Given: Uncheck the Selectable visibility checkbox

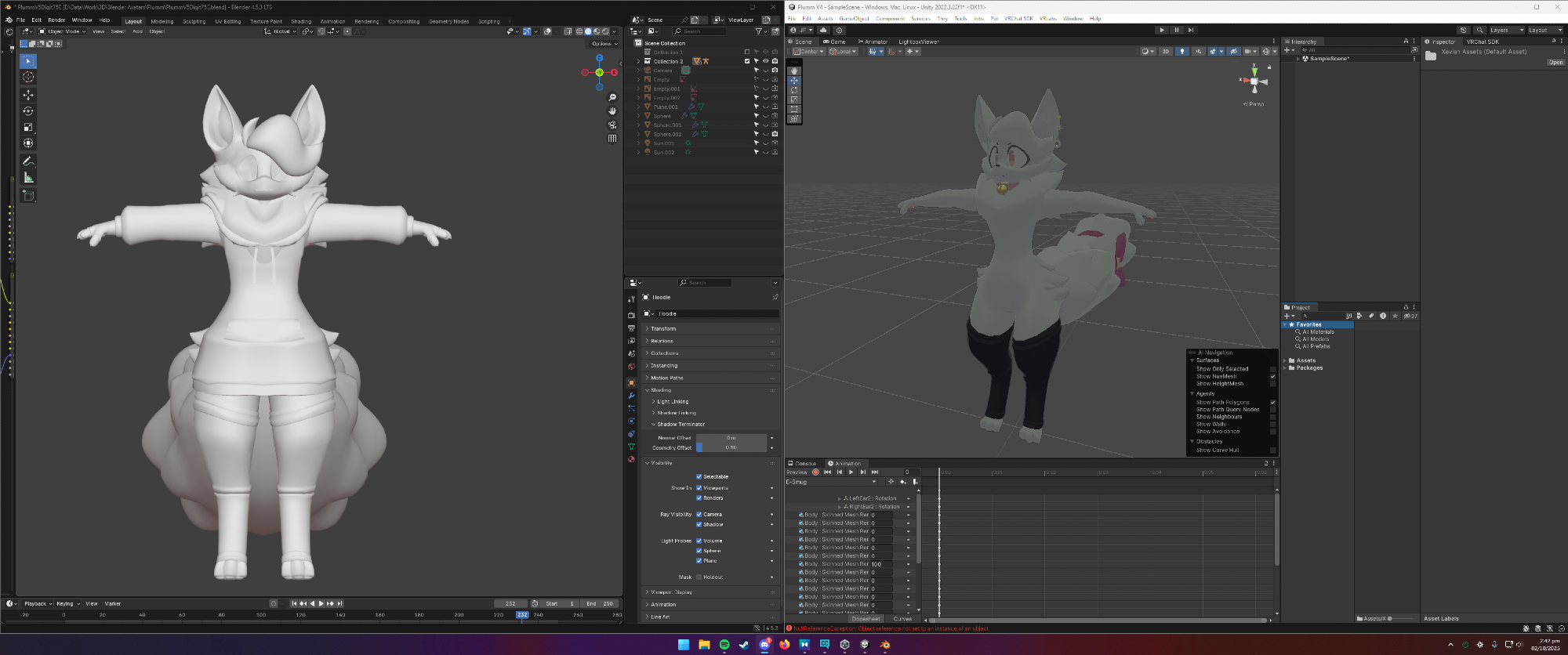Looking at the screenshot, I should click(699, 476).
